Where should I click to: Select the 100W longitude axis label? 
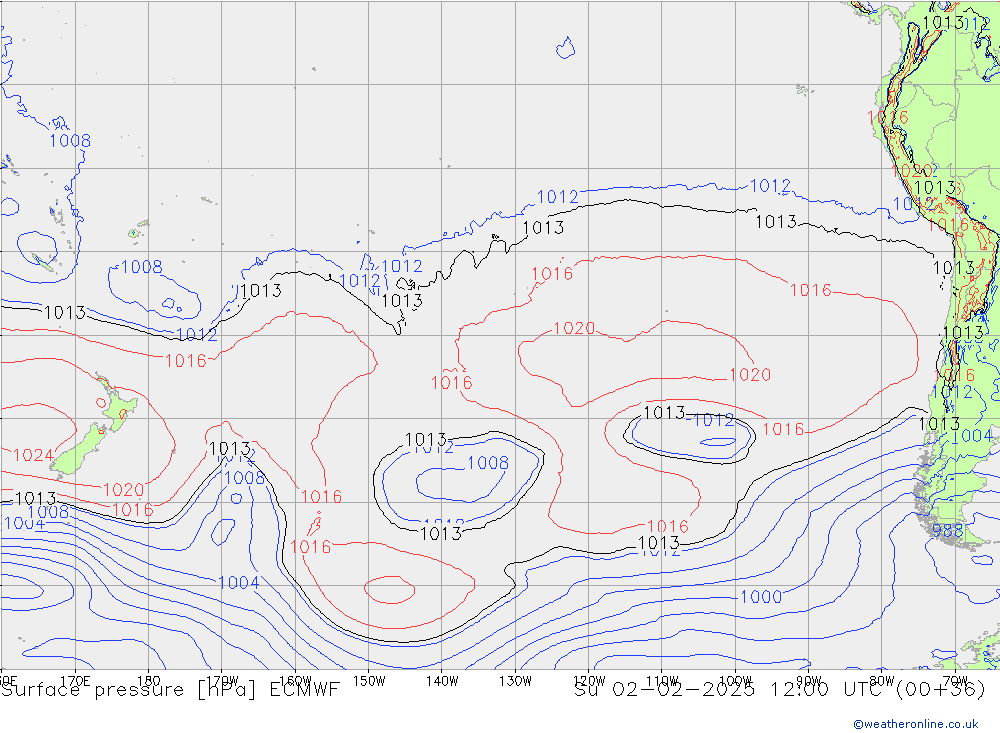(x=735, y=679)
